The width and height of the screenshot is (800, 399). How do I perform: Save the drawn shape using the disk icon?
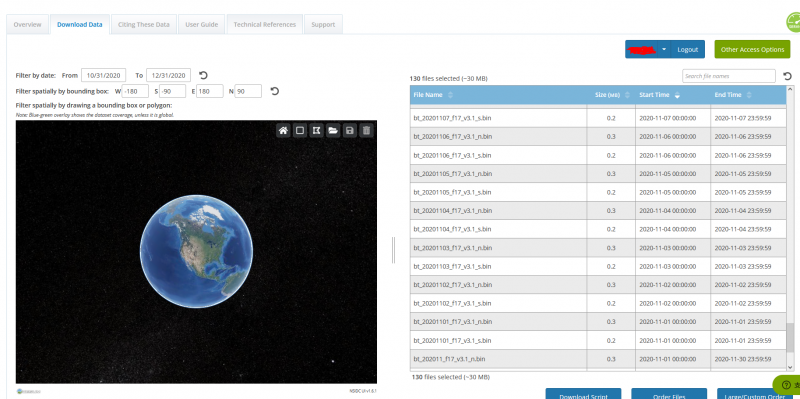tap(349, 131)
